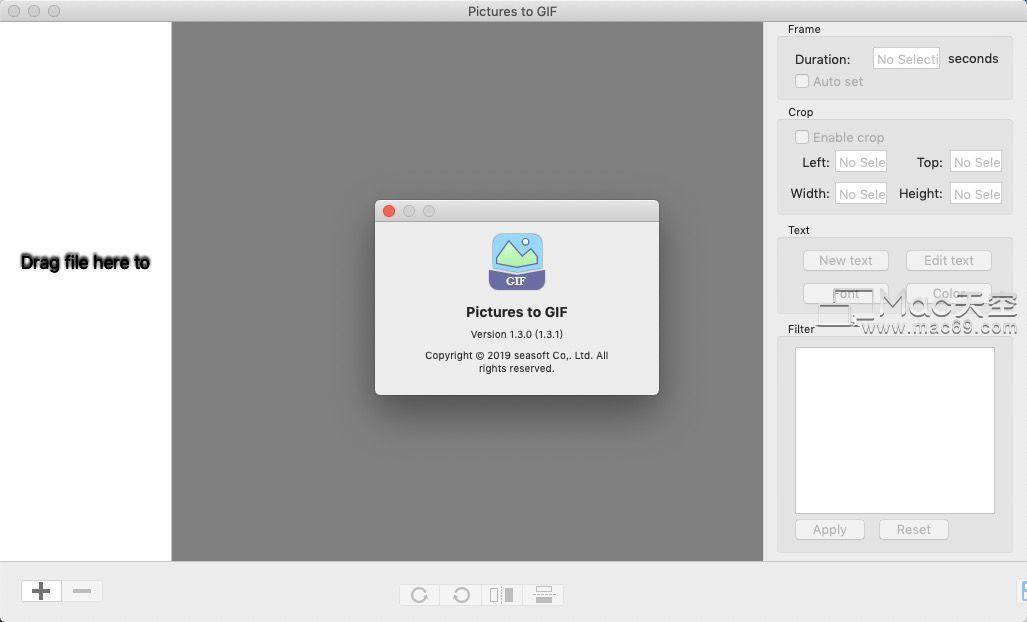Viewport: 1027px width, 622px height.
Task: Click inside the Filter list box
Action: (895, 430)
